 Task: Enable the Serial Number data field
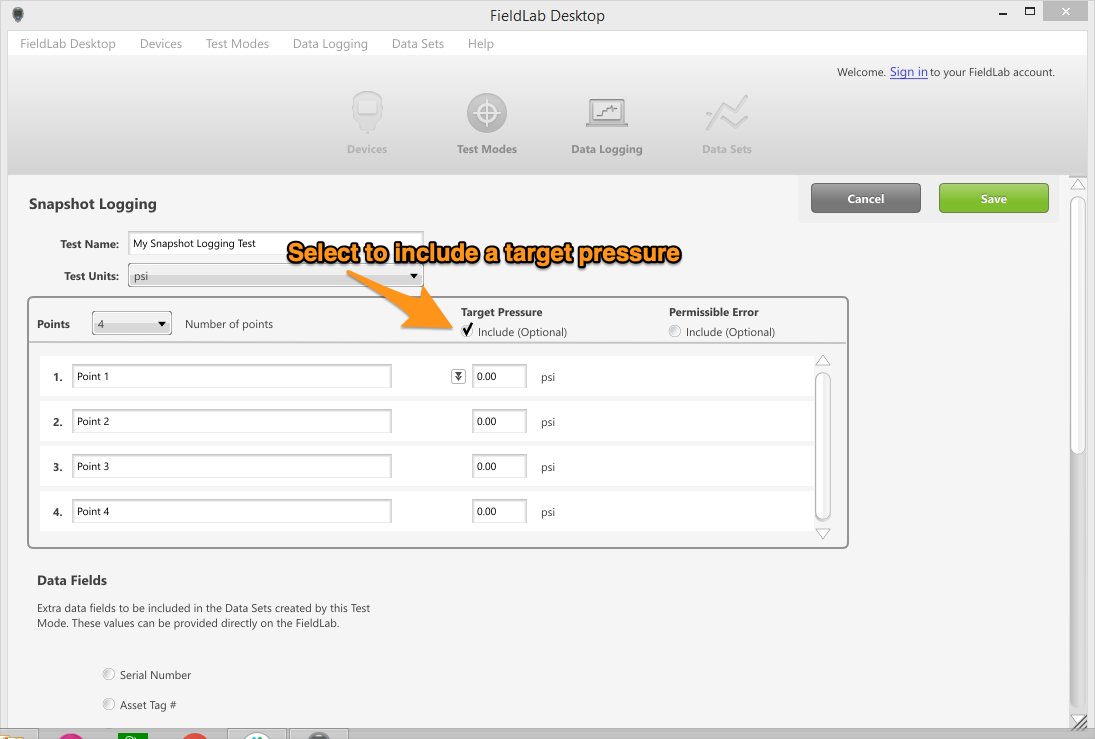coord(108,674)
